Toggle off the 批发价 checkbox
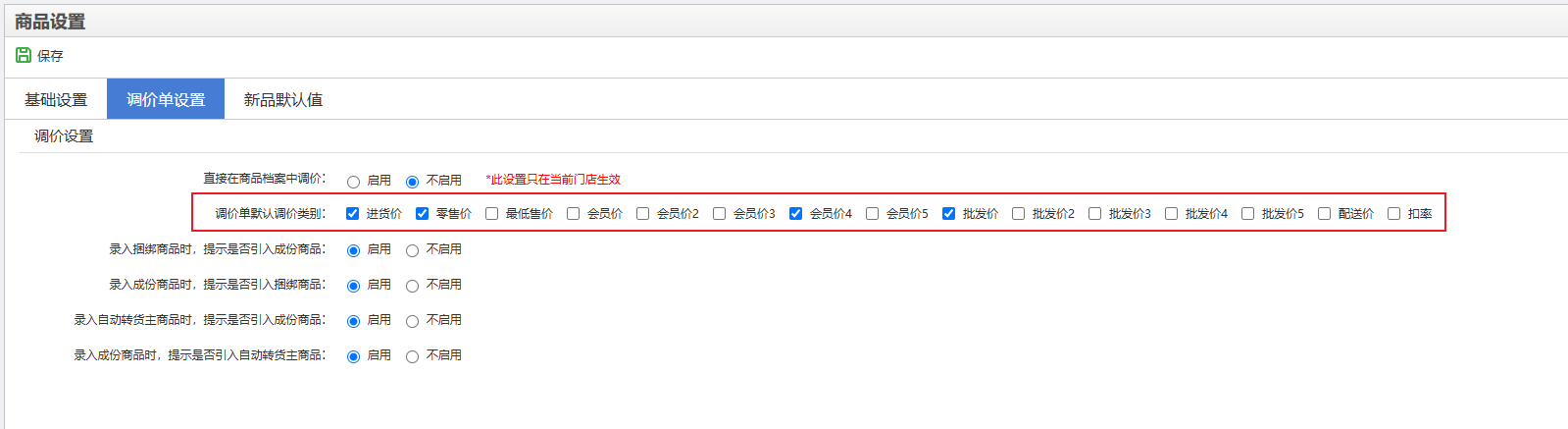 (x=948, y=213)
